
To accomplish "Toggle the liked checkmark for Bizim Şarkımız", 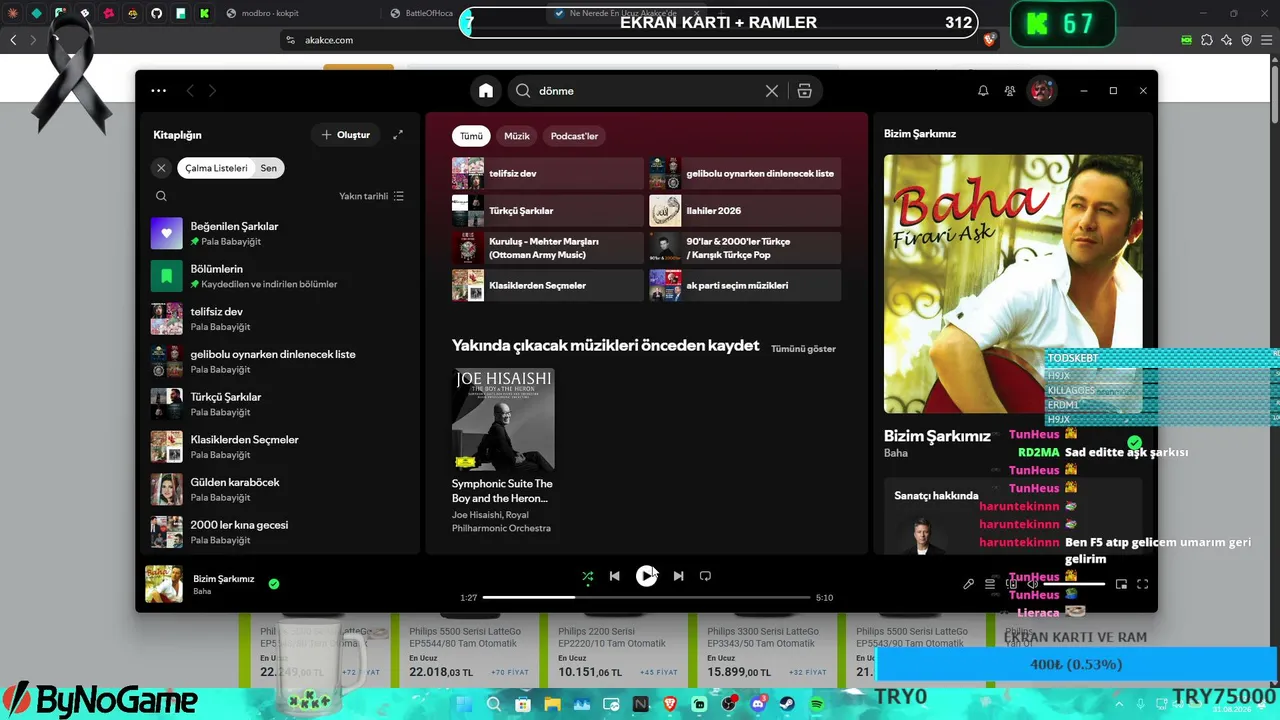I will pos(274,584).
